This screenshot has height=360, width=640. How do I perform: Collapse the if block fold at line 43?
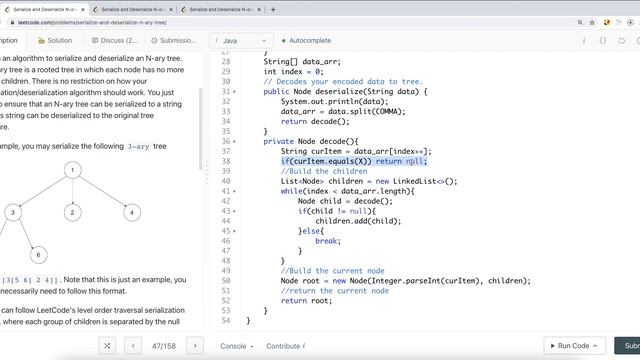(x=234, y=211)
